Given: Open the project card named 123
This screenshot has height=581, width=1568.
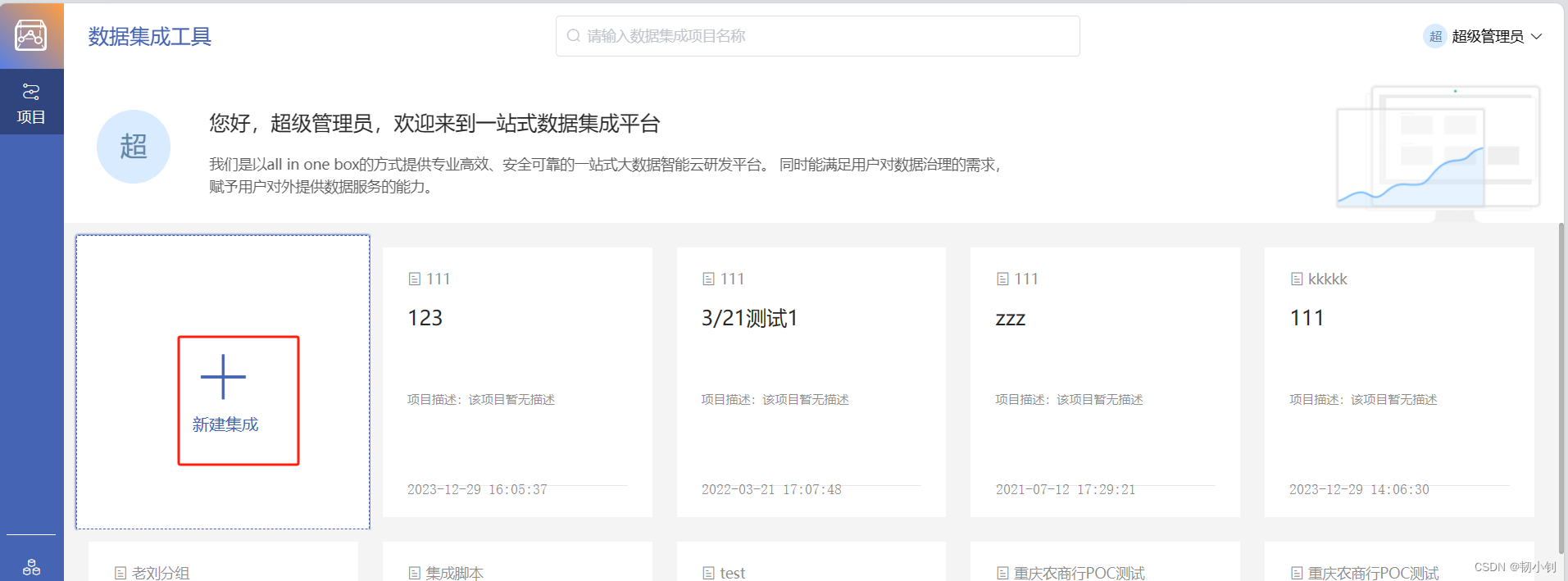Looking at the screenshot, I should tap(517, 382).
